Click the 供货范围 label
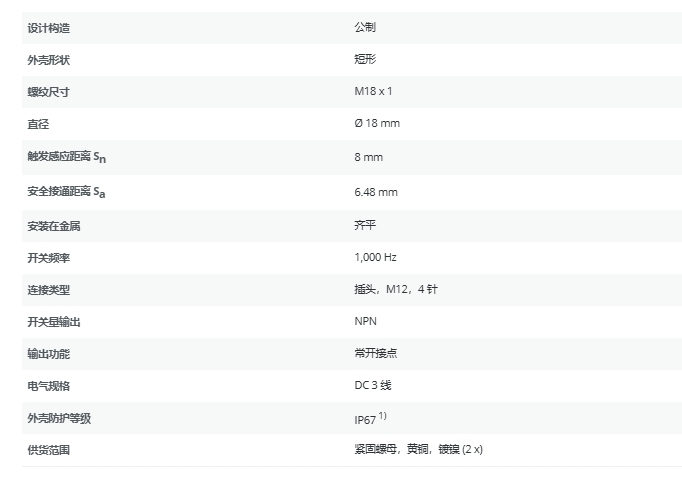The image size is (682, 477). click(48, 450)
